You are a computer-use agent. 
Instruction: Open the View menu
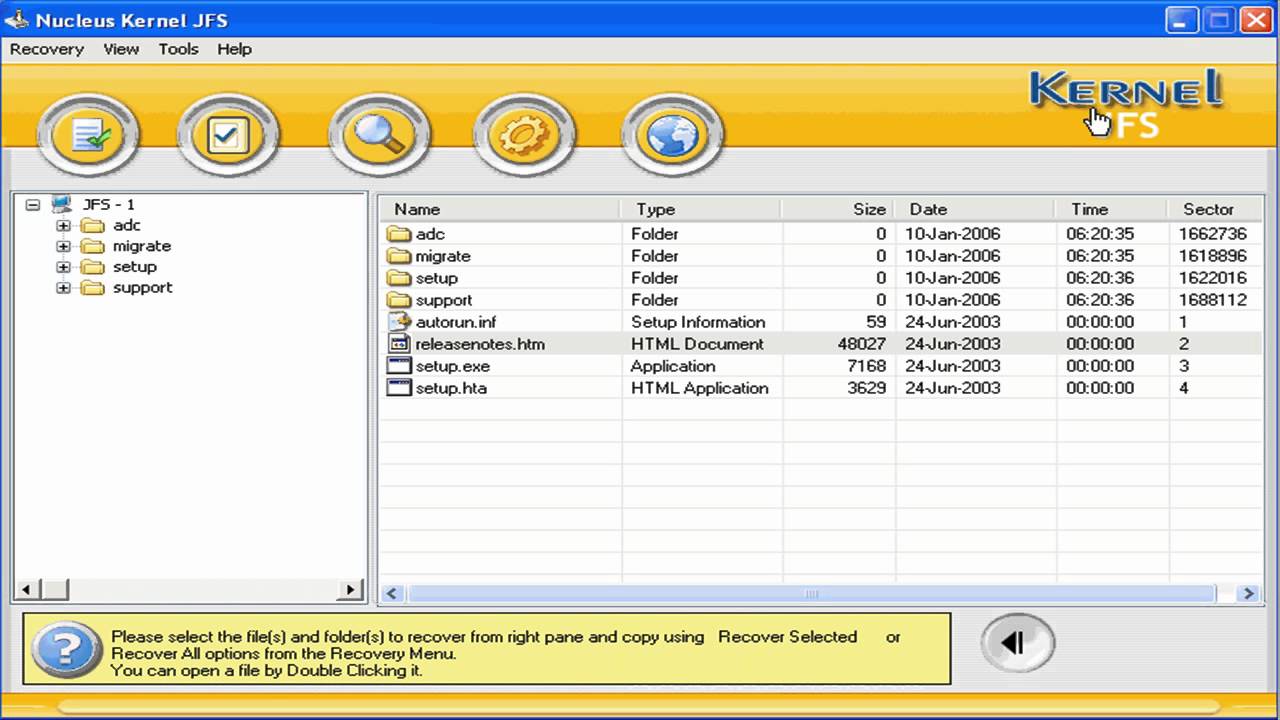(x=121, y=49)
